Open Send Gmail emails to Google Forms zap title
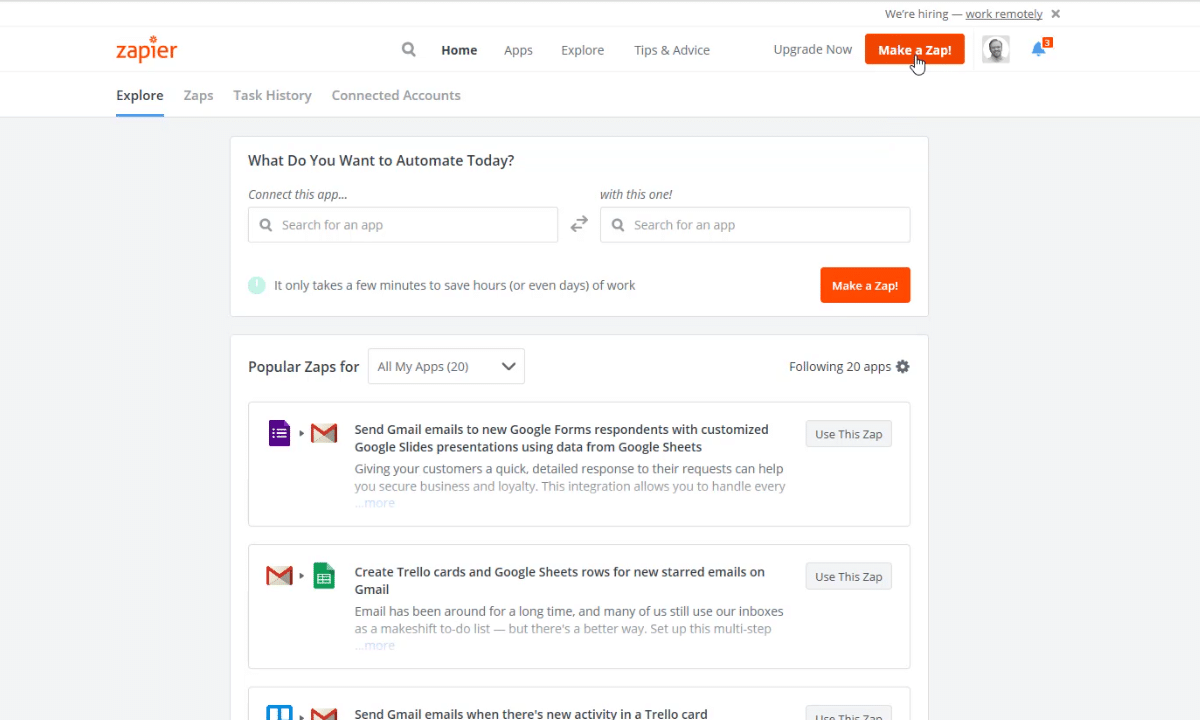The height and width of the screenshot is (720, 1200). click(x=561, y=438)
